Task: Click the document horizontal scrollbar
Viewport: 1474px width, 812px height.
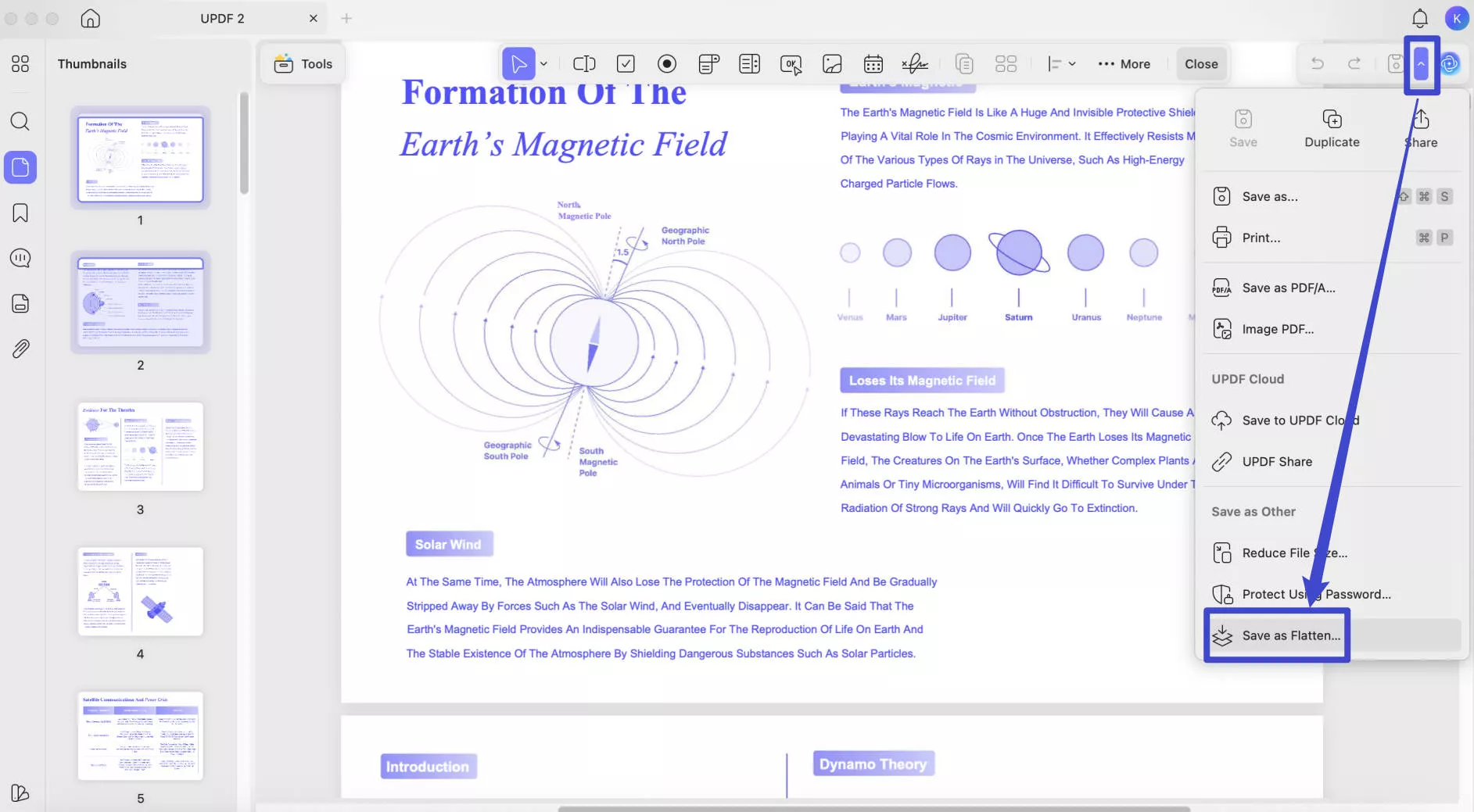Action: pos(873,809)
